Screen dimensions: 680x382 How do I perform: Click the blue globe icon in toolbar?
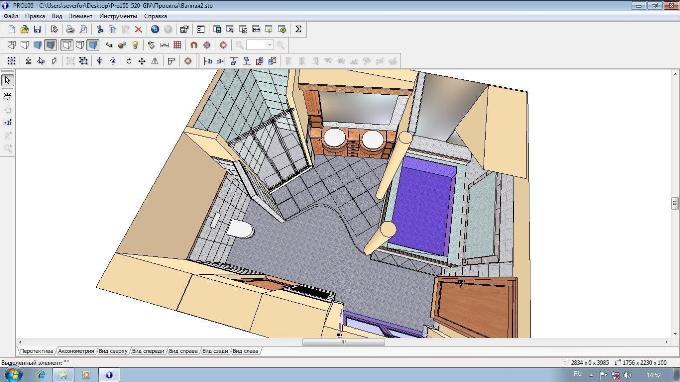[x=155, y=29]
